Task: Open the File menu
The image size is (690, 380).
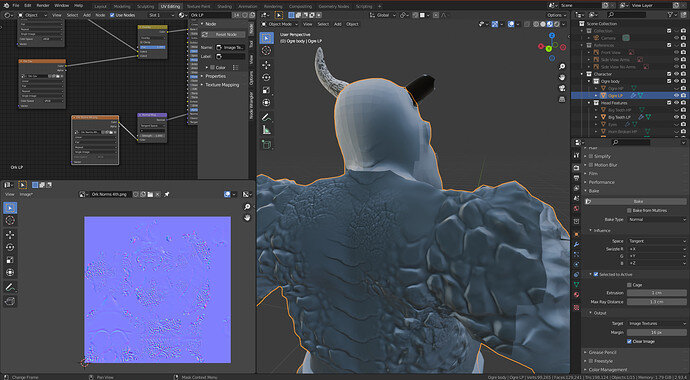Action: [x=16, y=6]
